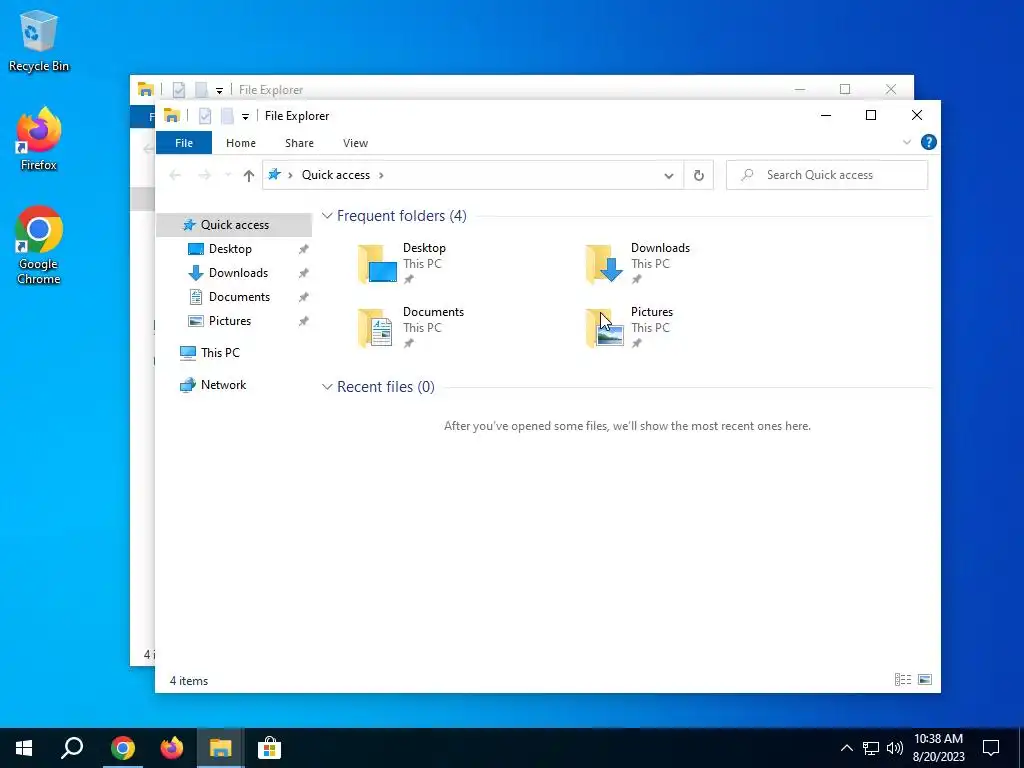Open the Recycle Bin desktop icon

coord(39,40)
